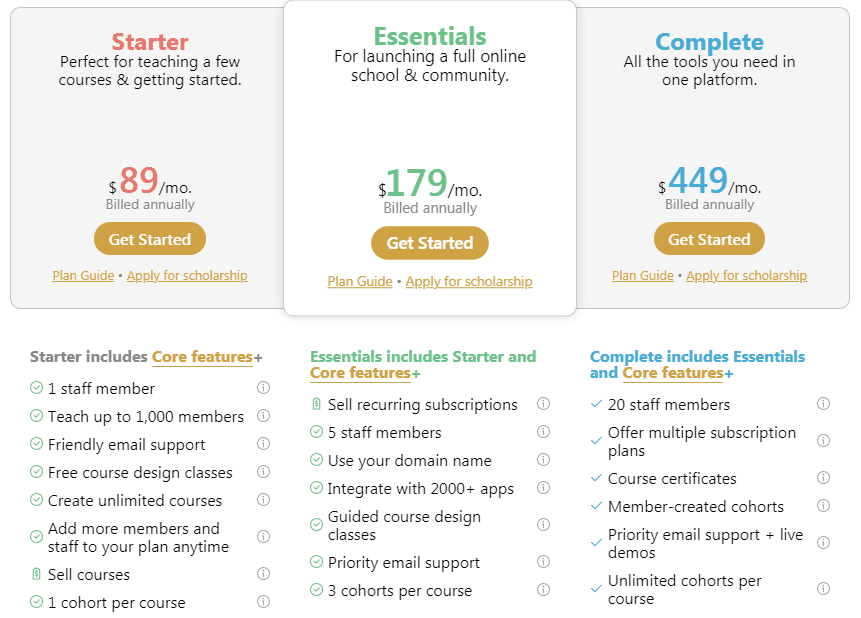Choose Essentials plan via Get Started button

[x=430, y=243]
